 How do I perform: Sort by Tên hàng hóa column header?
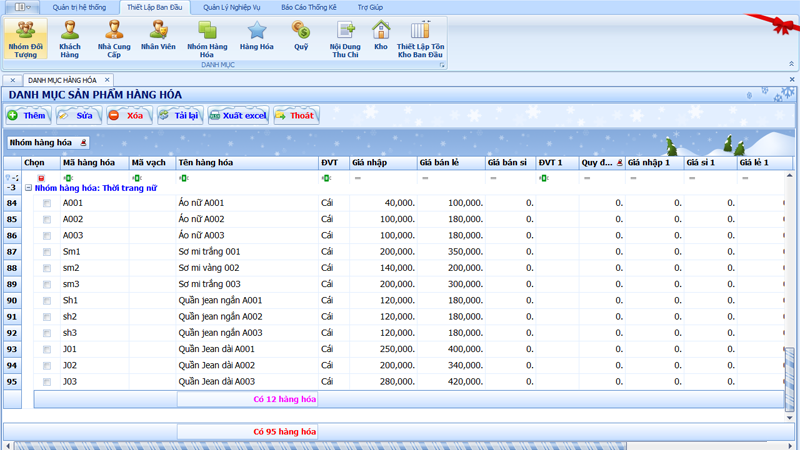coord(247,163)
